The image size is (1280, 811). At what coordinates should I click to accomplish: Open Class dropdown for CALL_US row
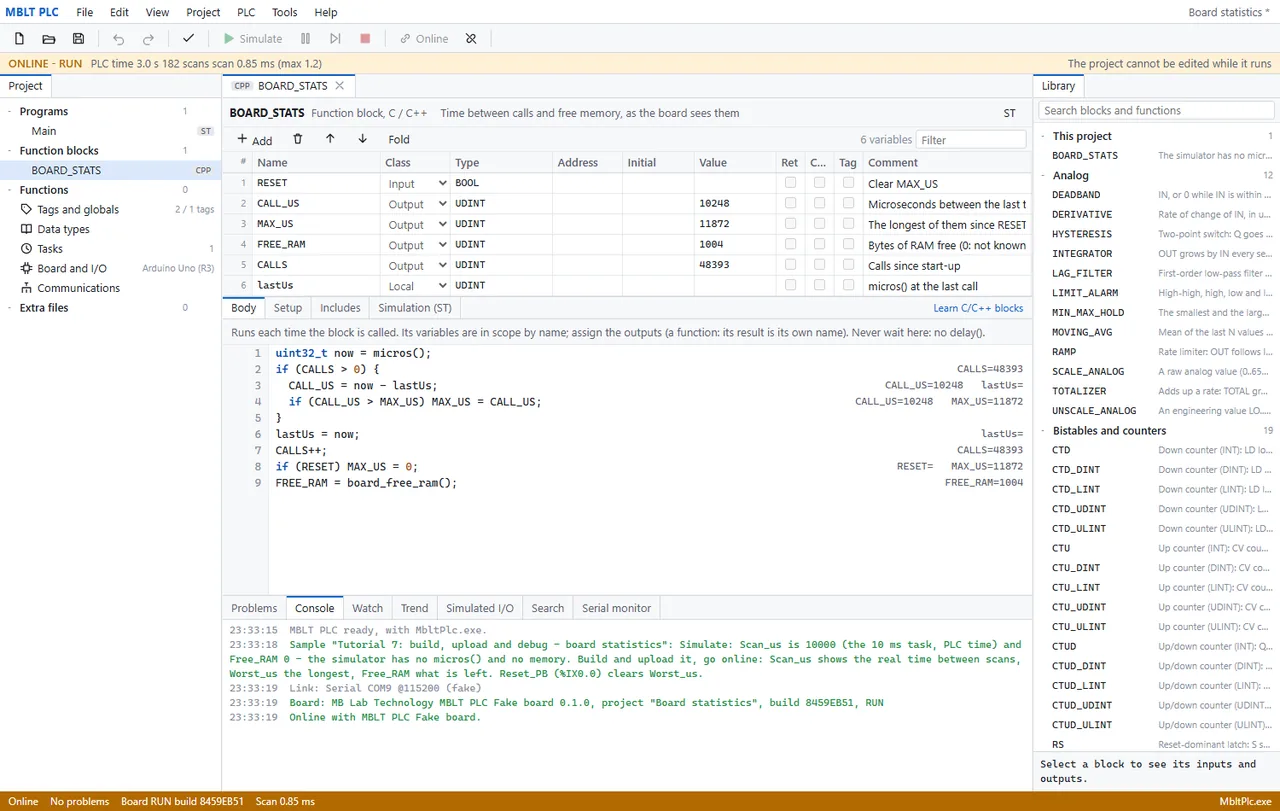click(x=417, y=204)
